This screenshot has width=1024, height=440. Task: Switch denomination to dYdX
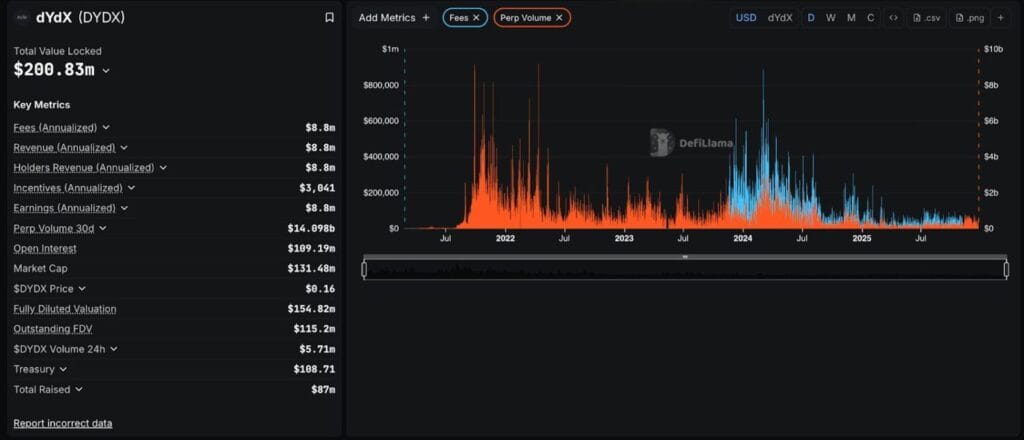780,18
